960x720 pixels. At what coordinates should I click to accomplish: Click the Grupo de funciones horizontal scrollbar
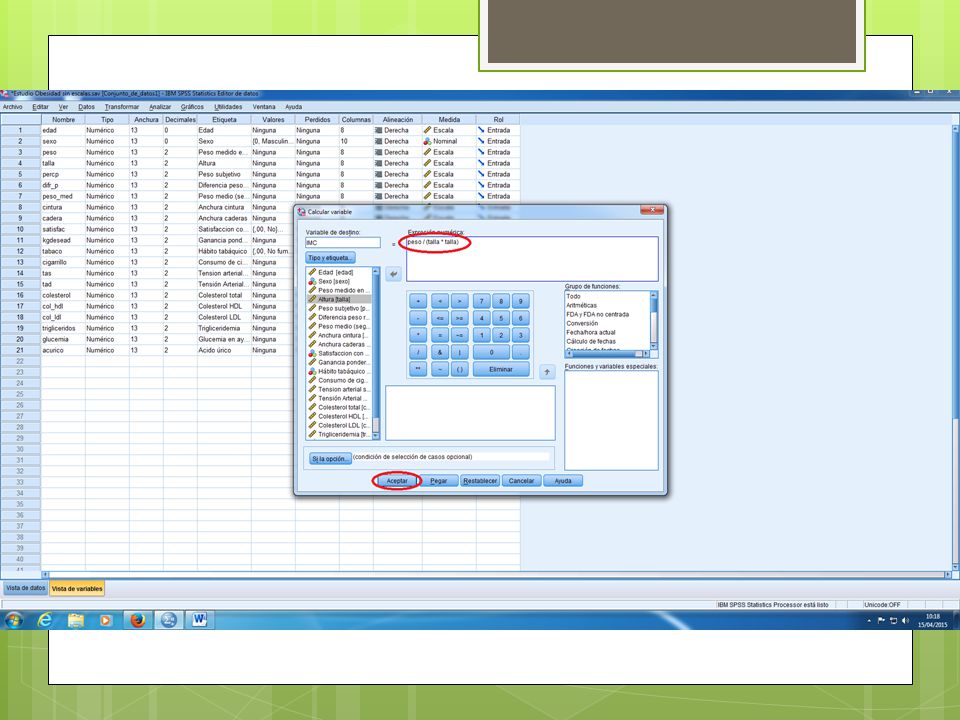click(607, 354)
